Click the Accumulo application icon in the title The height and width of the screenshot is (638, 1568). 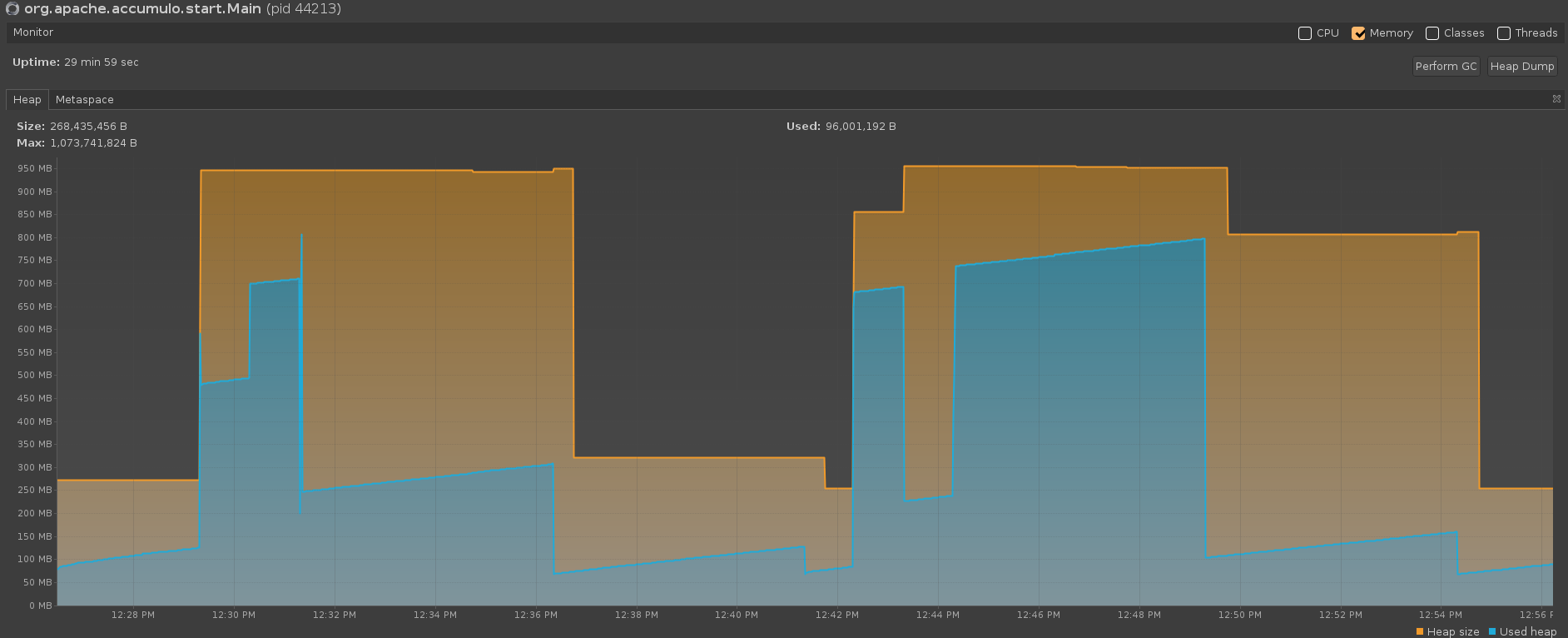click(x=12, y=9)
